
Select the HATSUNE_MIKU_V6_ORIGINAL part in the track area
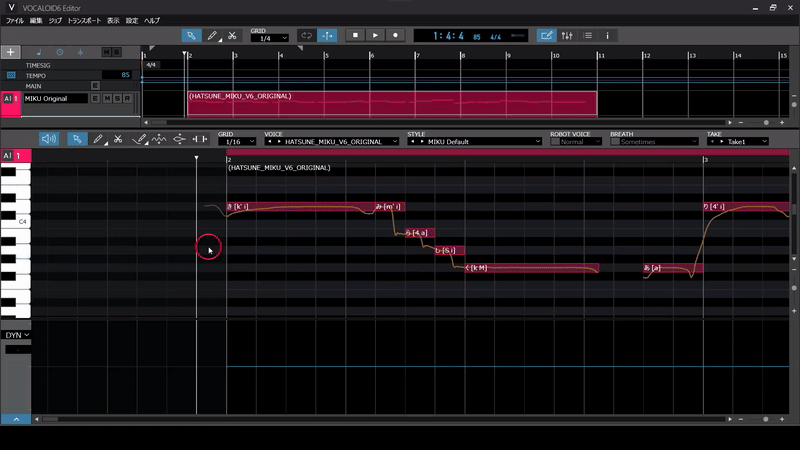tap(392, 104)
